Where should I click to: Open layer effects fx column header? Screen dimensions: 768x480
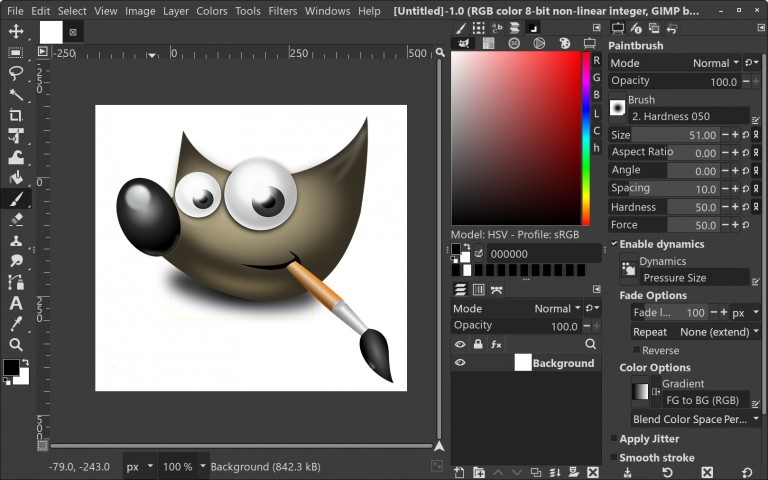[496, 345]
